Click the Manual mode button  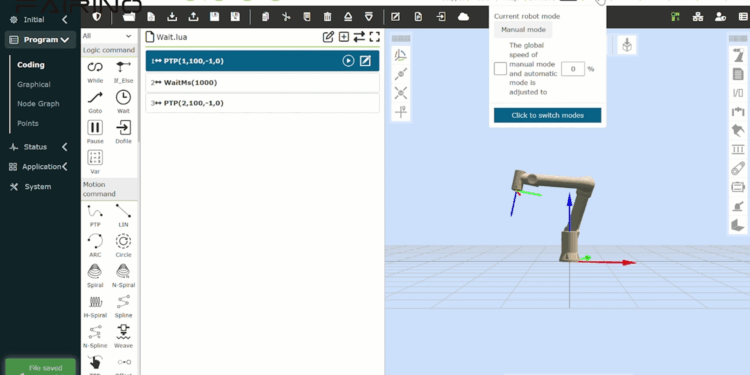pos(523,30)
